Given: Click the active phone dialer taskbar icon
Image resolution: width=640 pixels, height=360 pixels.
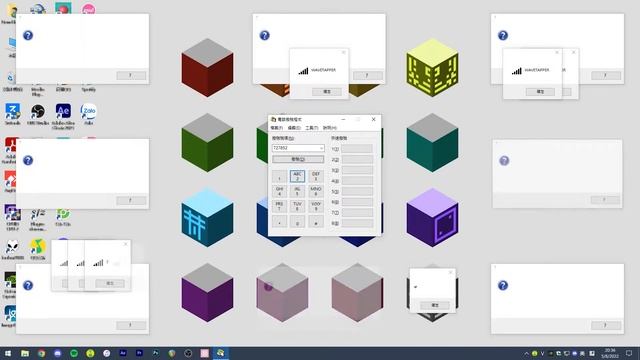Looking at the screenshot, I should click(x=221, y=353).
